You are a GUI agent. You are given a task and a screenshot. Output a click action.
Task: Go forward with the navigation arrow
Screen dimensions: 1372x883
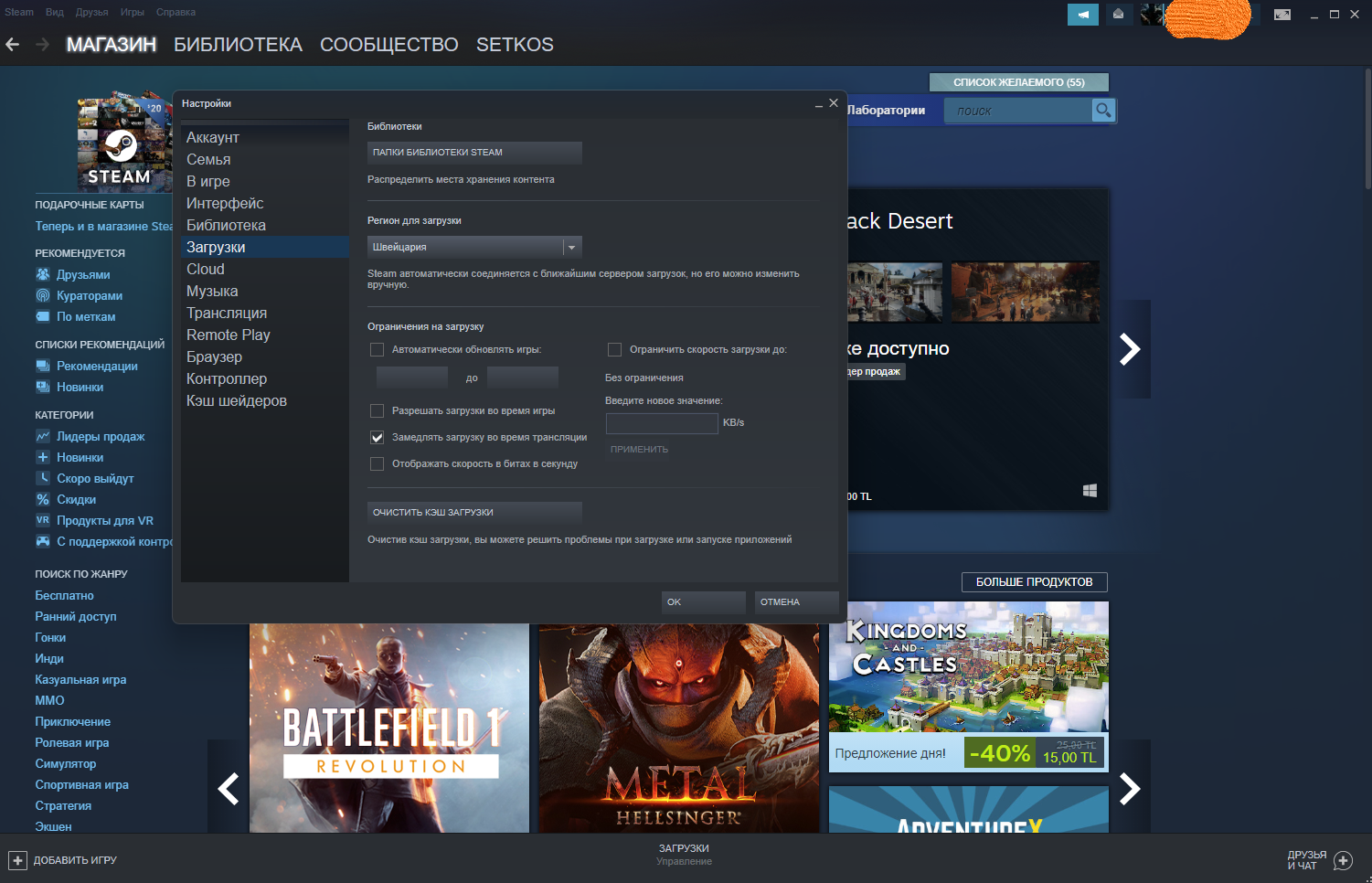click(42, 45)
